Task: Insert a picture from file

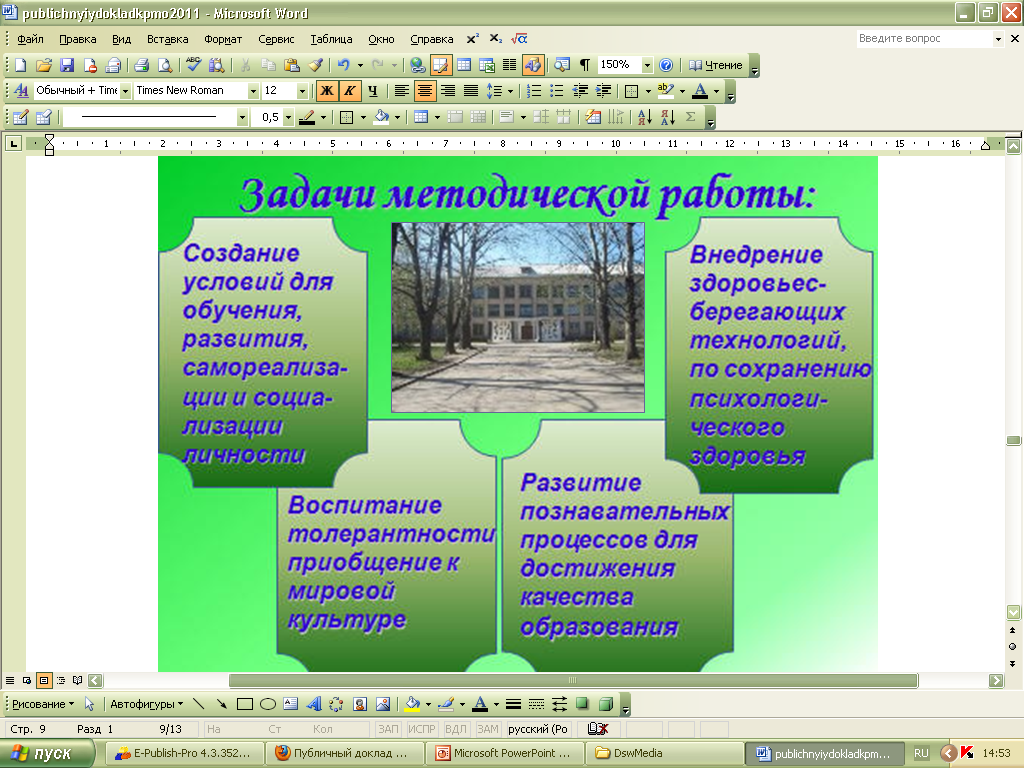Action: (x=383, y=704)
